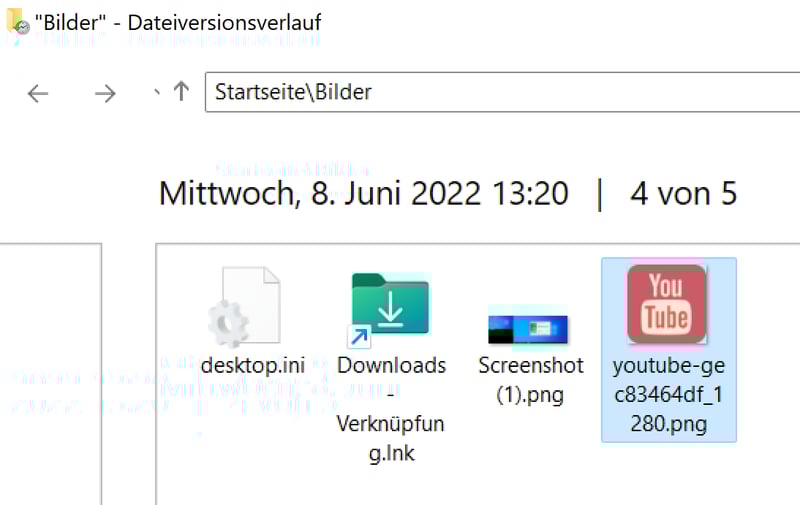This screenshot has width=800, height=505.
Task: Click the desktop.ini file name
Action: (x=253, y=365)
